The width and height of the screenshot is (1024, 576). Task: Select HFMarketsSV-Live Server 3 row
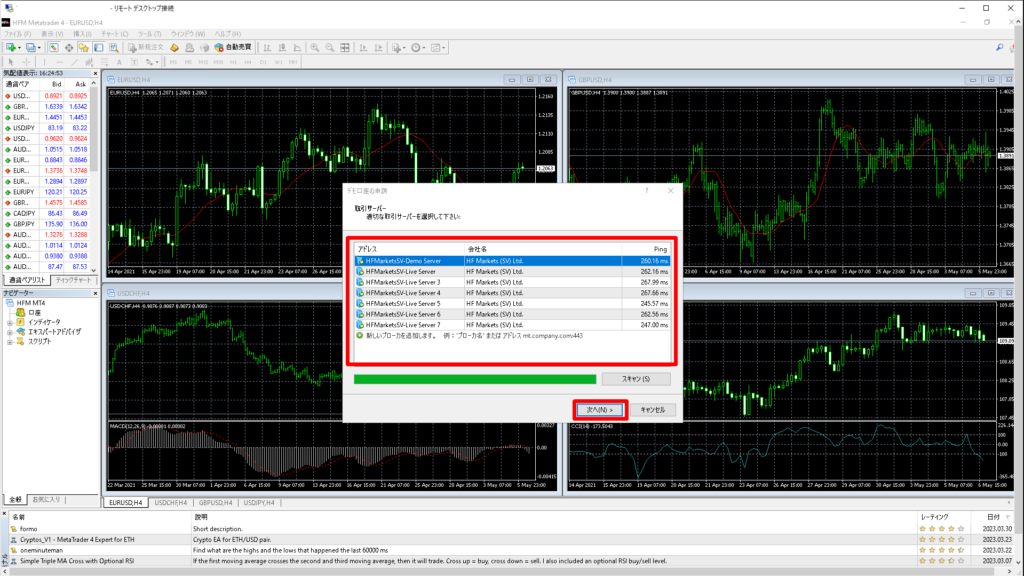[x=513, y=282]
